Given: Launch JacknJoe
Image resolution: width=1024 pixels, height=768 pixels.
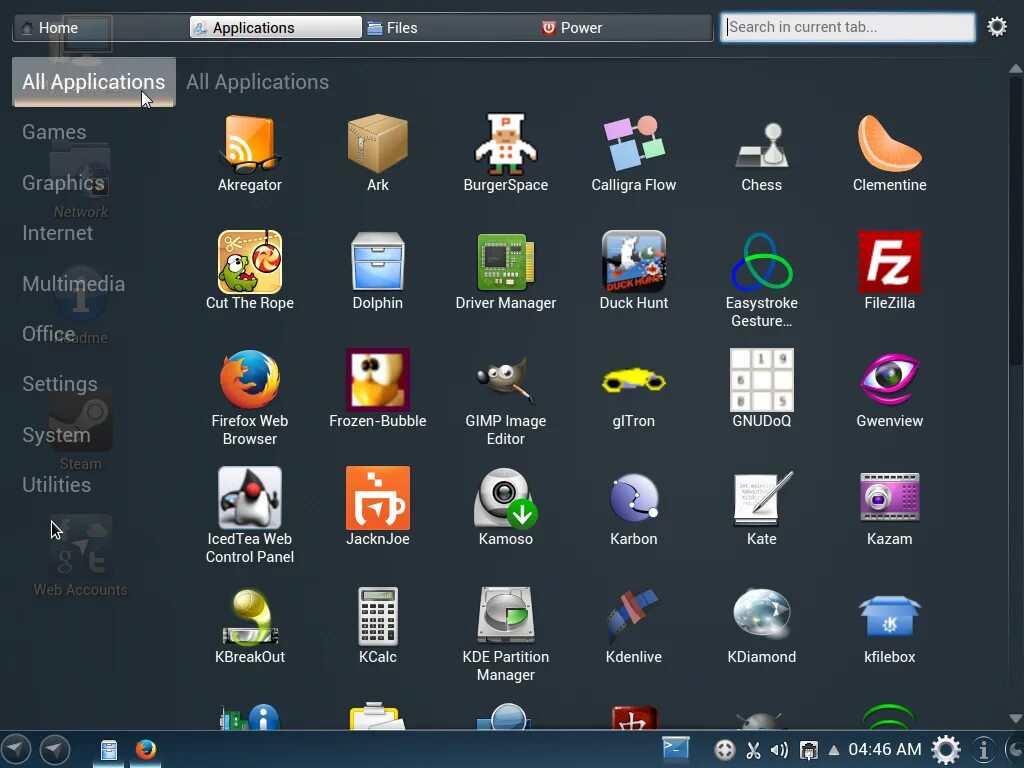Looking at the screenshot, I should point(377,507).
